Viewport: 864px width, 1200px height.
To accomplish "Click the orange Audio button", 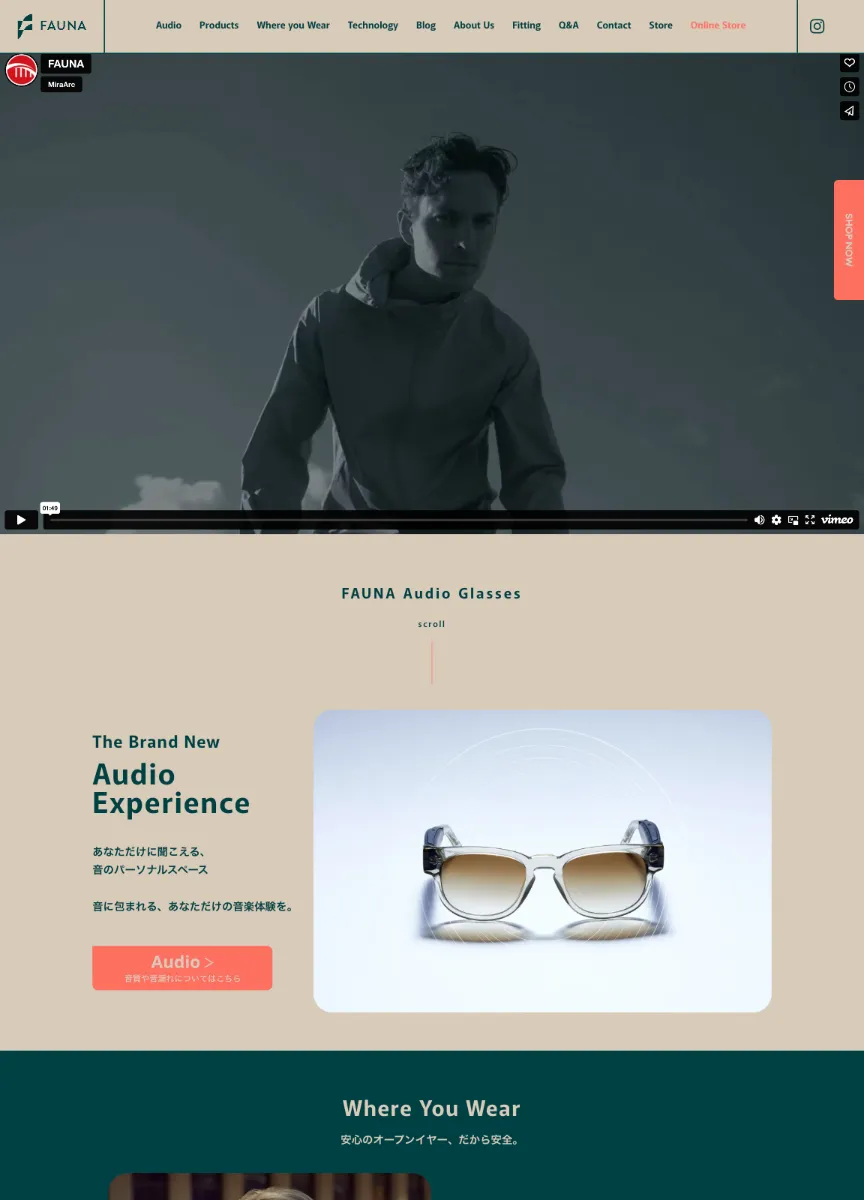I will 182,968.
